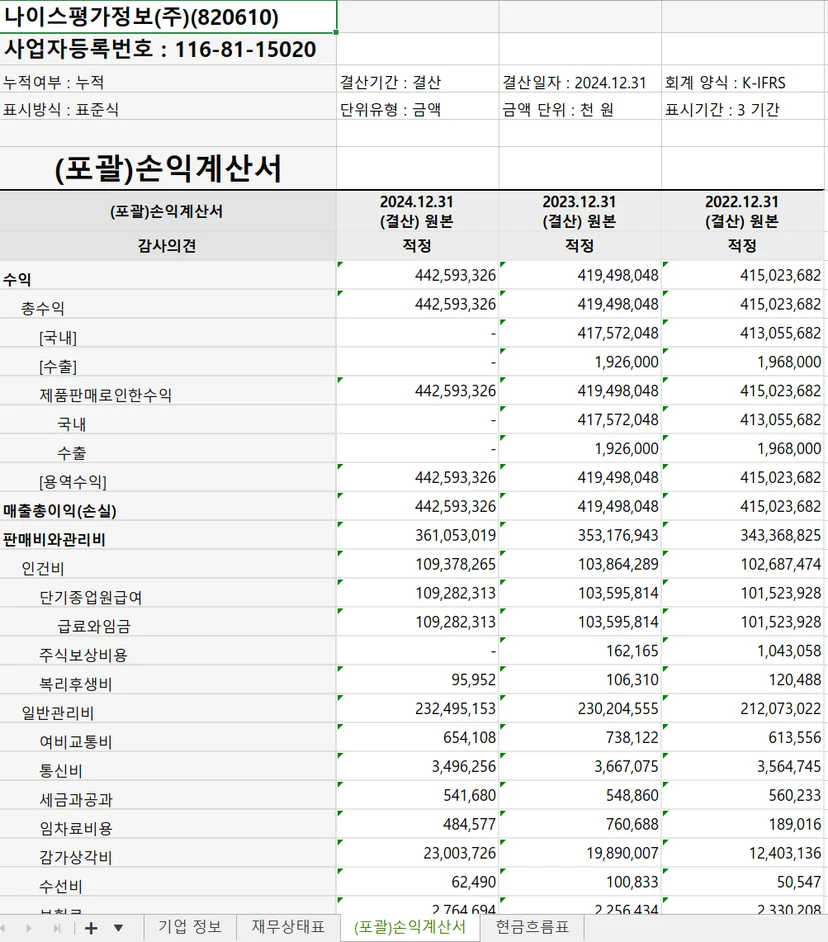828x942 pixels.
Task: Select the 감사의견 row label
Action: tap(168, 246)
